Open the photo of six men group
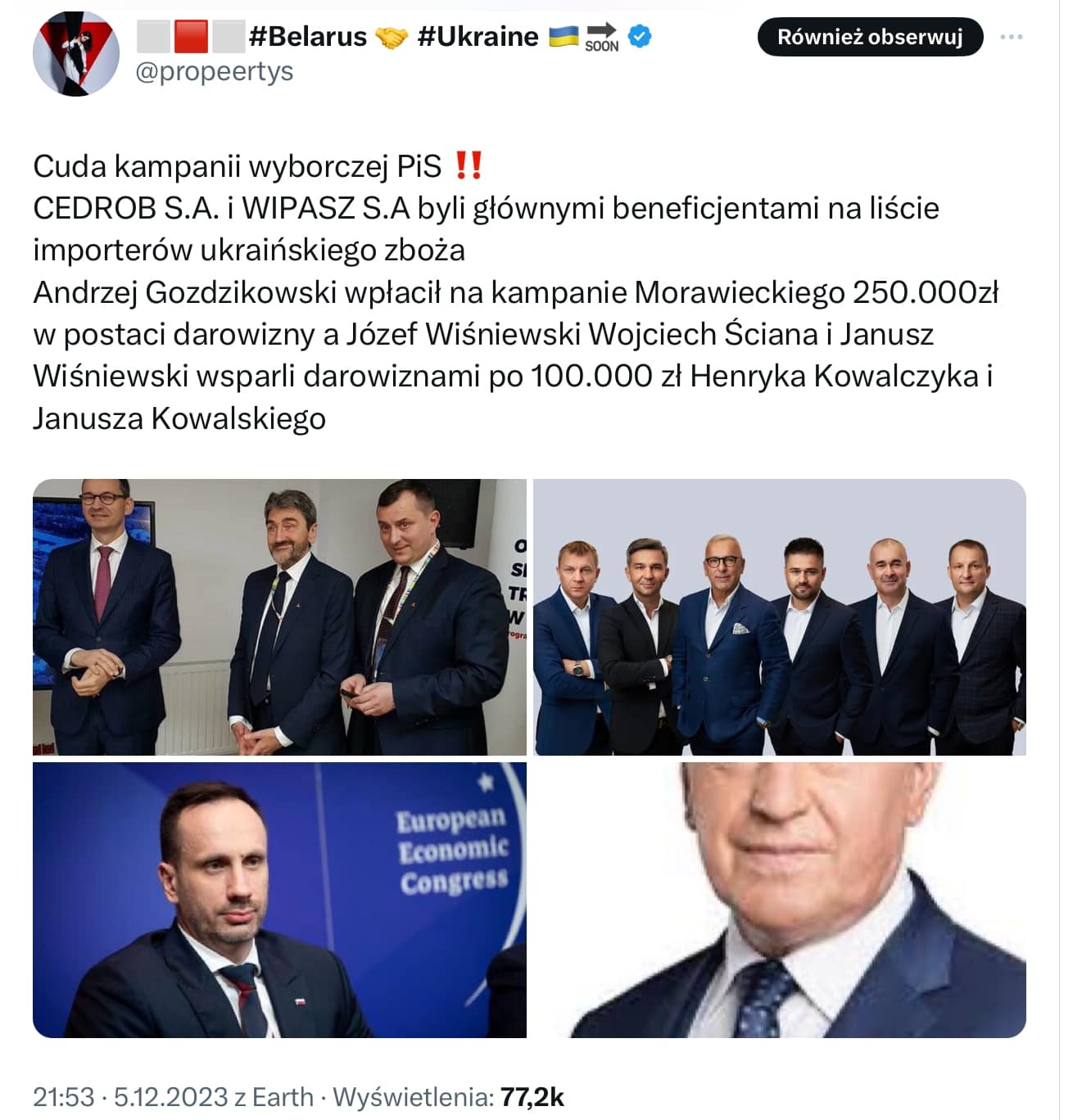1082x1120 pixels. pos(780,616)
